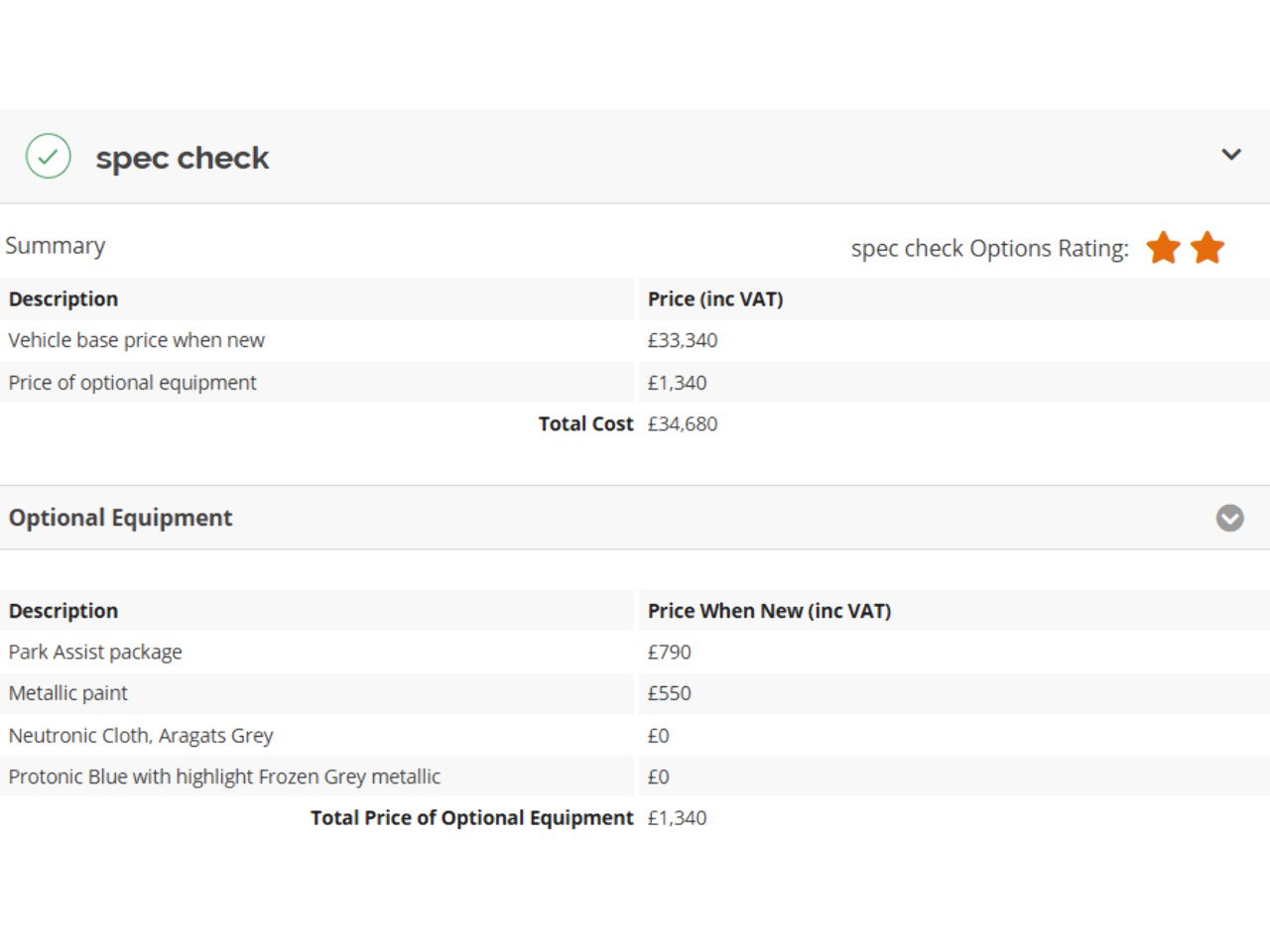Viewport: 1270px width, 952px height.
Task: Select the Price of optional equipment row
Action: pyautogui.click(x=133, y=383)
